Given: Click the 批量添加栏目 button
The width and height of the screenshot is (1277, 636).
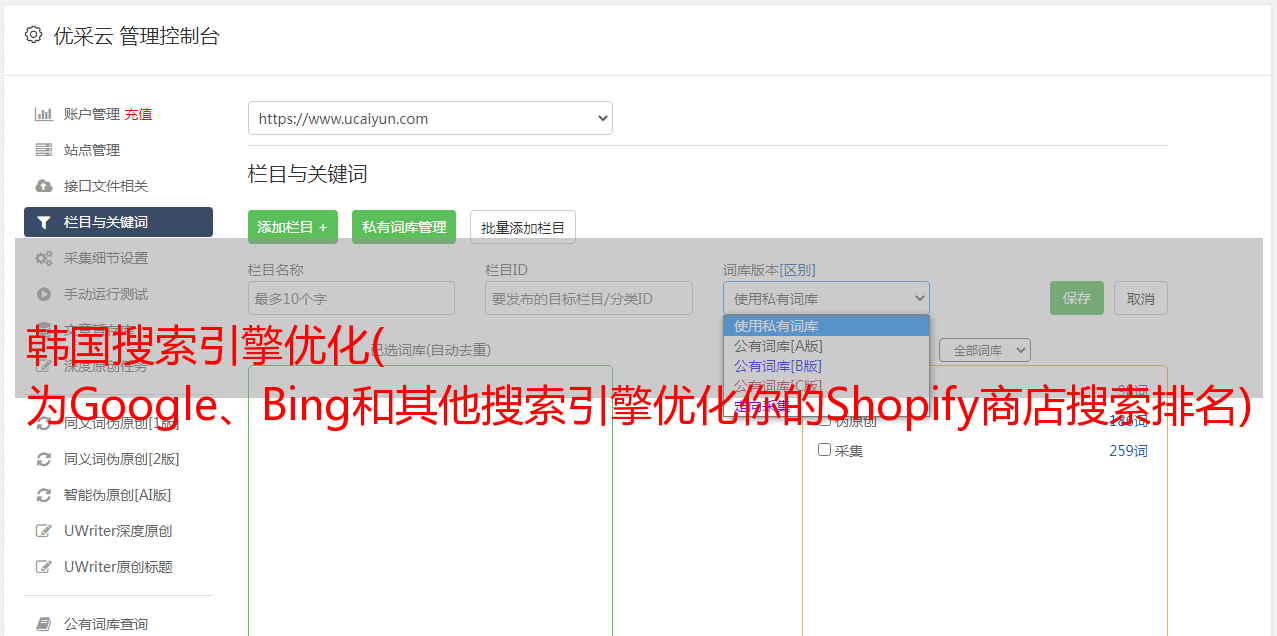Looking at the screenshot, I should pos(523,227).
